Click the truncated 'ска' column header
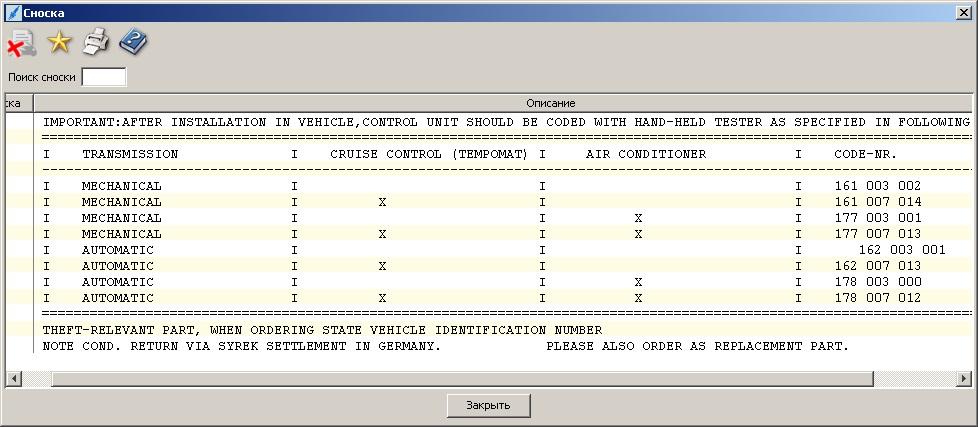Screen dimensions: 978x427 pyautogui.click(x=16, y=103)
